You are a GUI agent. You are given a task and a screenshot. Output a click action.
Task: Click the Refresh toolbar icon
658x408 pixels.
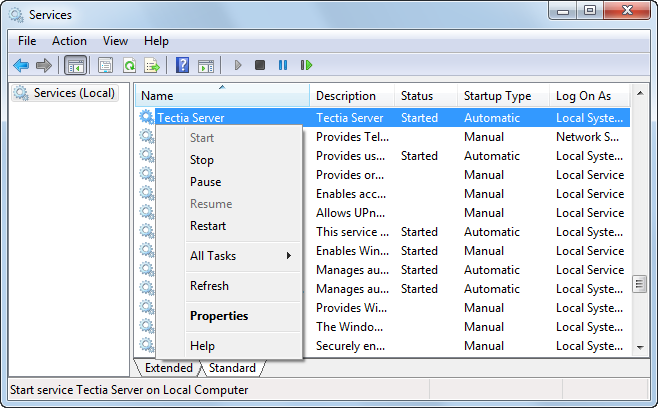[x=129, y=65]
